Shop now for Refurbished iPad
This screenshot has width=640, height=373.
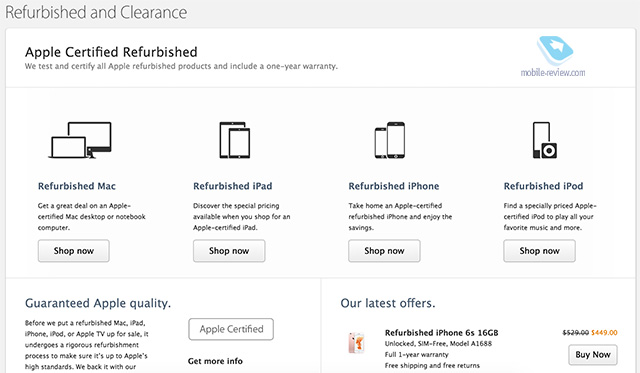229,251
